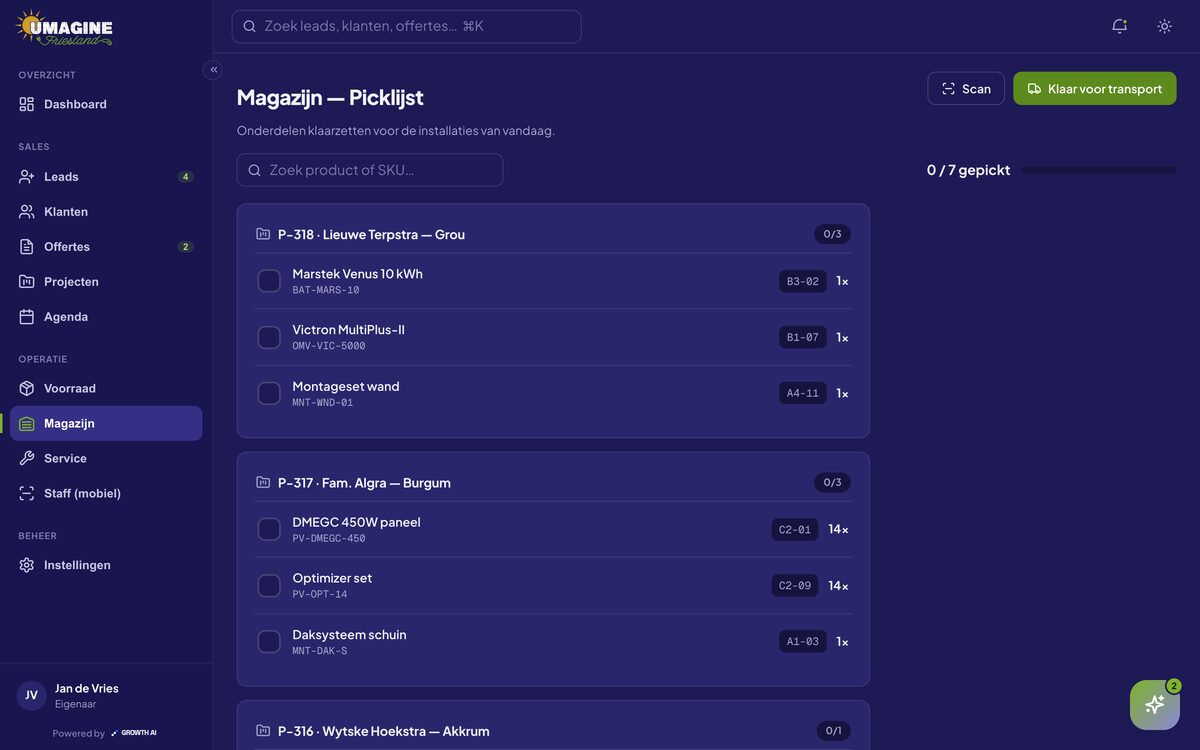Click the Instellingen gear icon
Screen dimensions: 1200x750
pyautogui.click(x=27, y=565)
